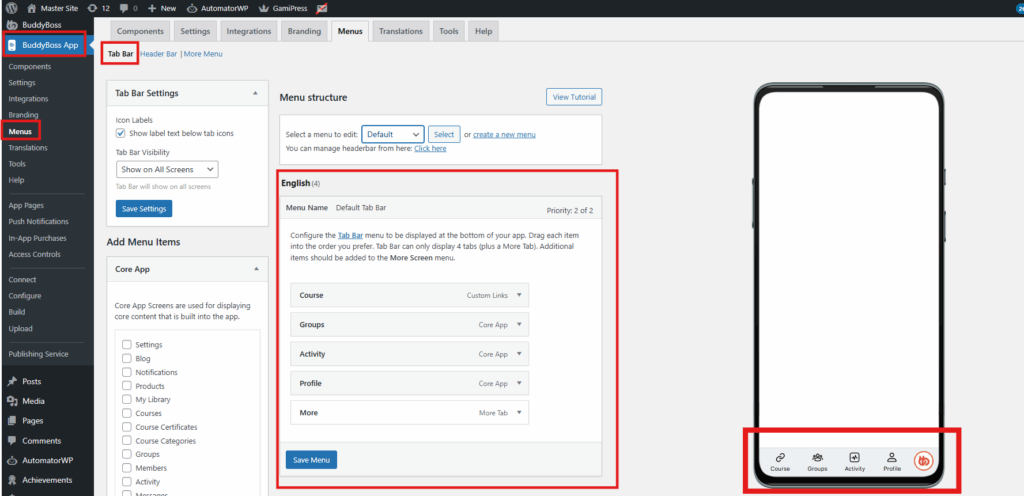Open Publishing Service in sidebar
Screen dimensions: 1024x496
[x=39, y=354]
